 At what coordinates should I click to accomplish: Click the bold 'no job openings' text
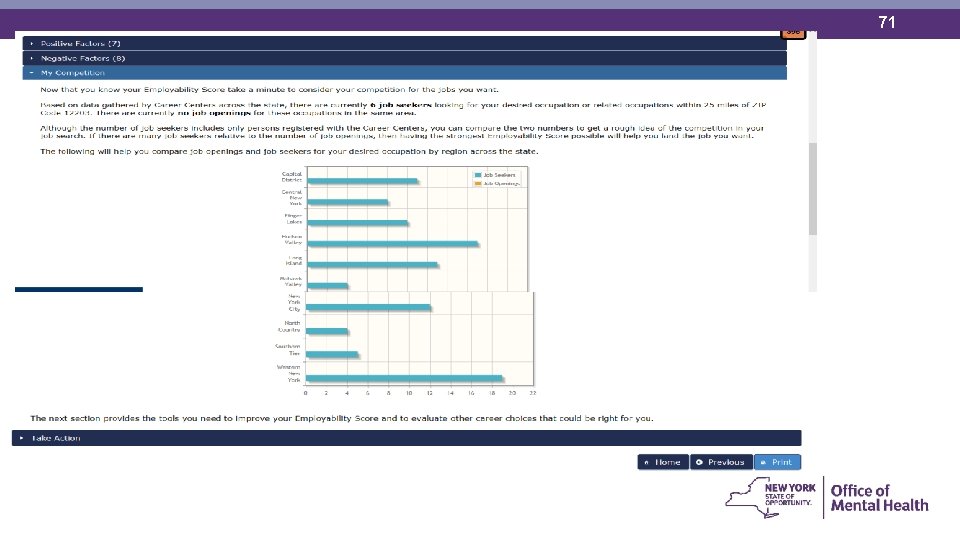[x=214, y=113]
